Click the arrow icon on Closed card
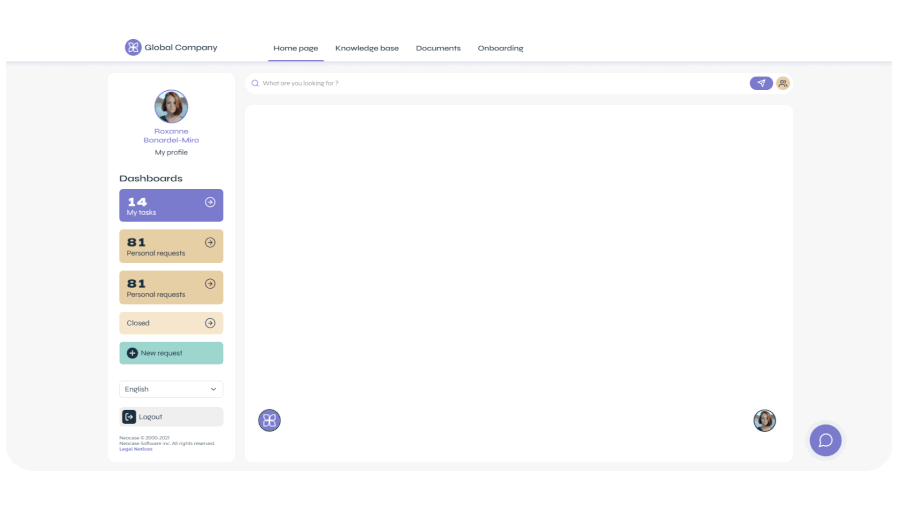Viewport: 900px width, 506px height. pos(210,323)
